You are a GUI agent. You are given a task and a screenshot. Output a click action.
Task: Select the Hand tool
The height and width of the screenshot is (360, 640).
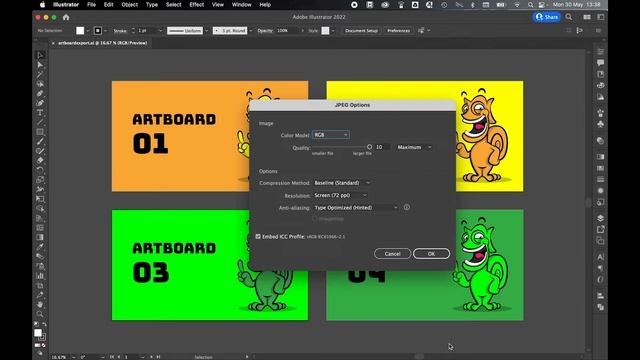click(40, 304)
